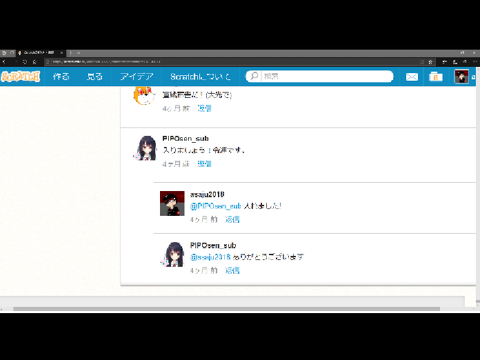Toggle reading view icon in address bar
The height and width of the screenshot is (360, 480).
click(422, 62)
